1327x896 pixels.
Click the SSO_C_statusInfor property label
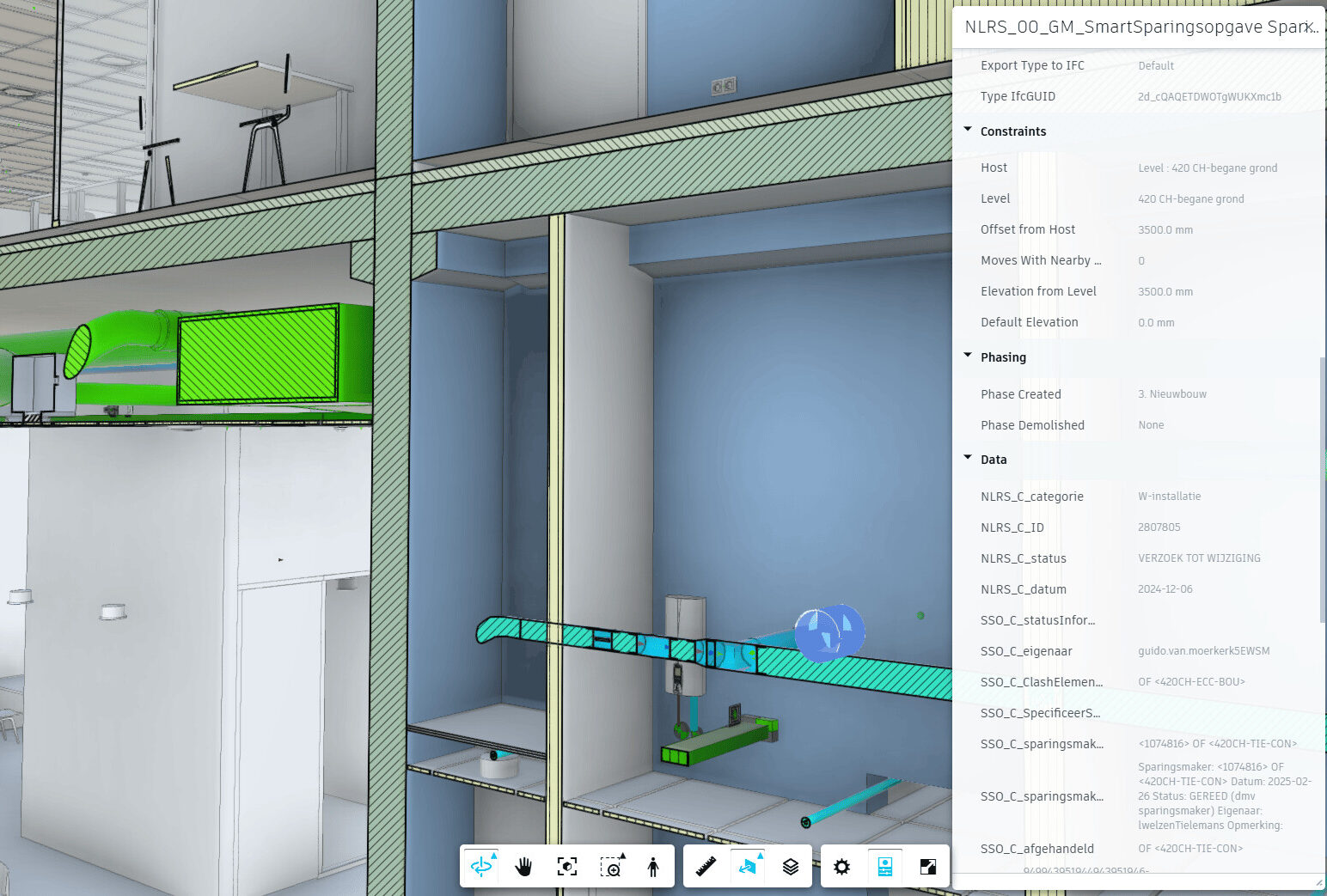(x=1037, y=619)
